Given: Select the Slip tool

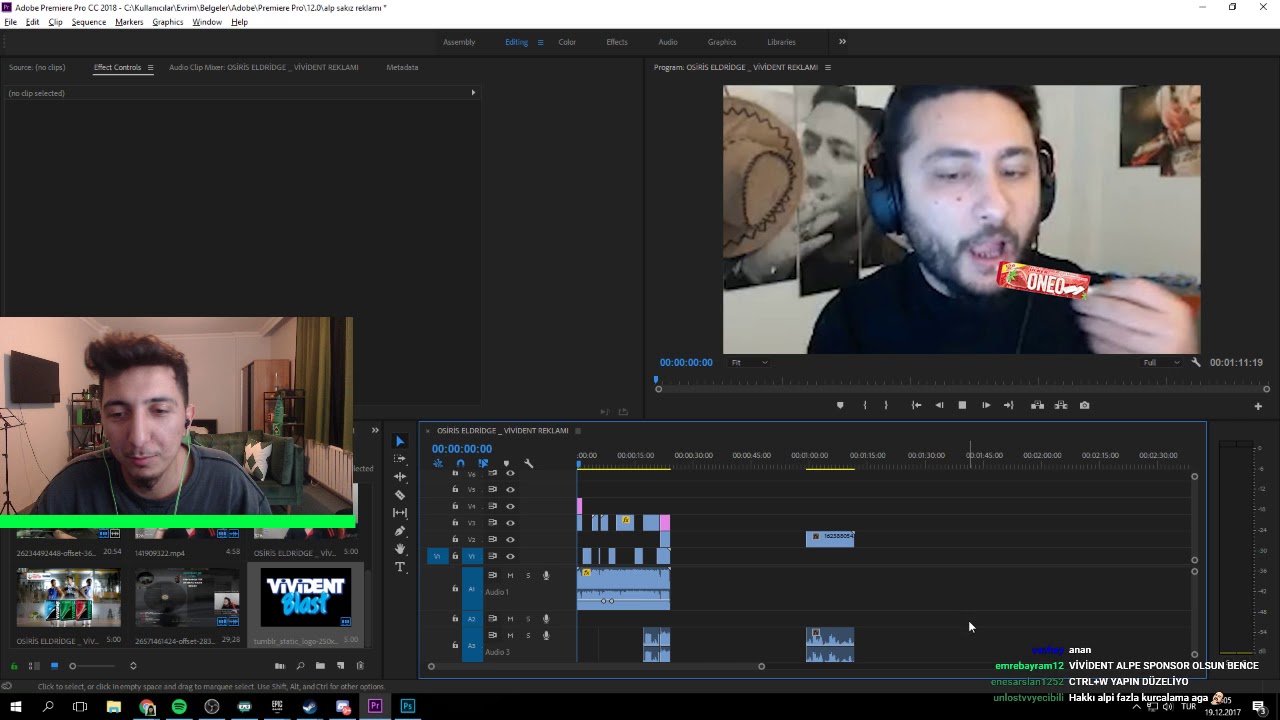Looking at the screenshot, I should coord(400,513).
